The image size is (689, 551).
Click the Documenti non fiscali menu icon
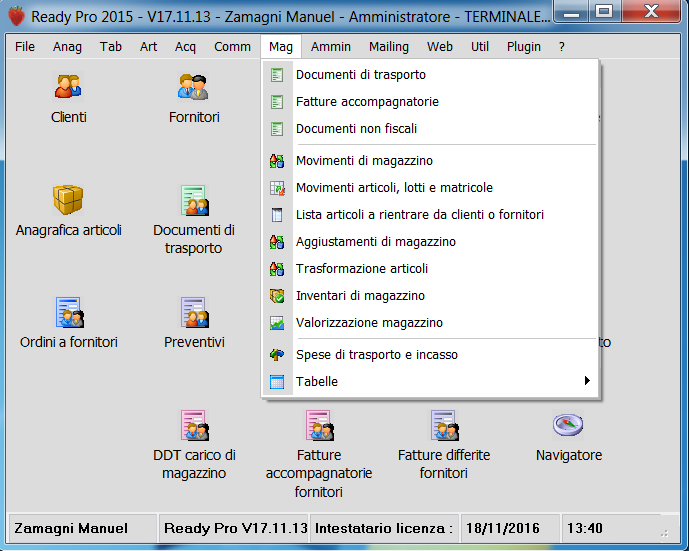(277, 129)
